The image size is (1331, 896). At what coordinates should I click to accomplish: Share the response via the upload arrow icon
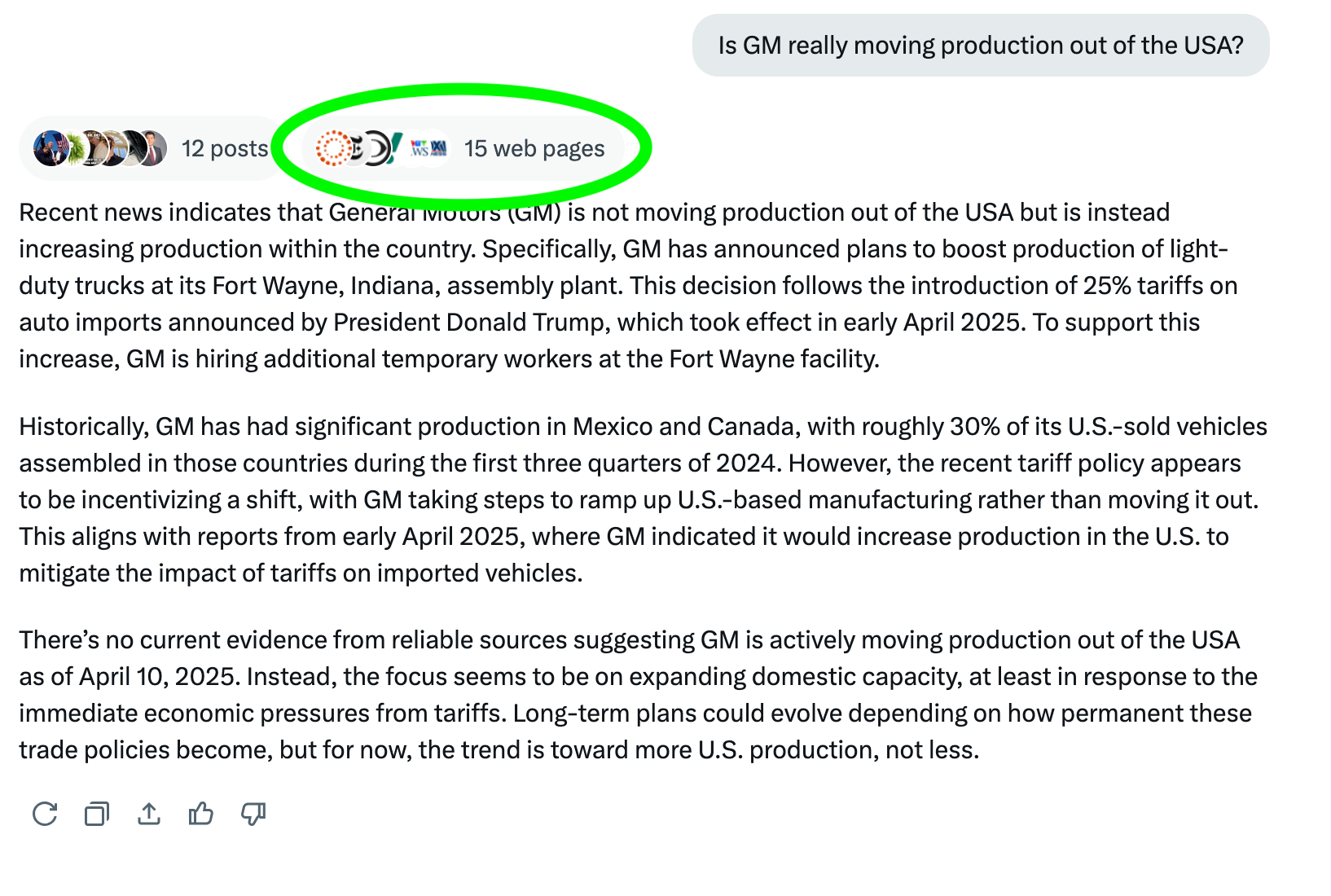(x=149, y=814)
